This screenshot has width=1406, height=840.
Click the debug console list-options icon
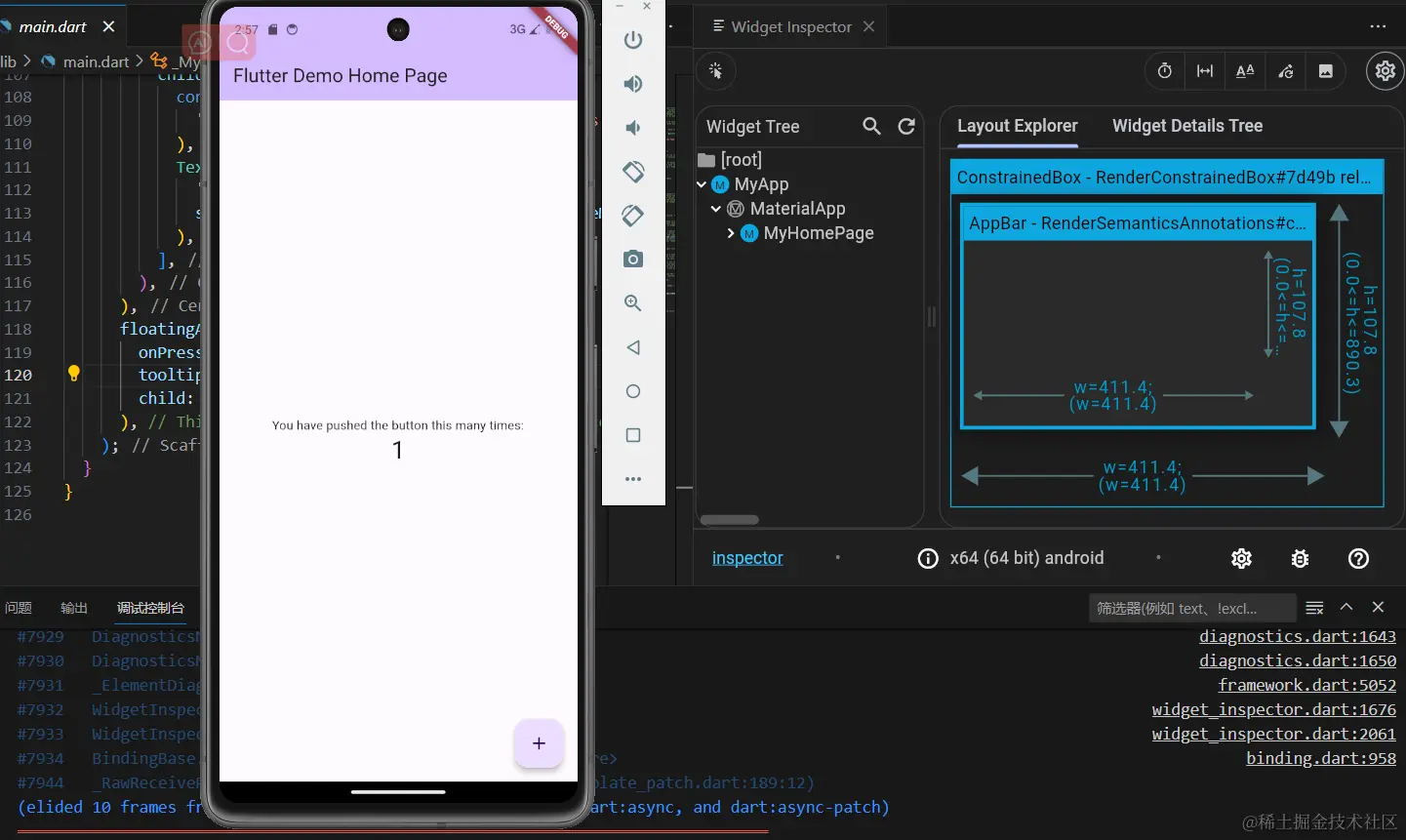[1314, 608]
